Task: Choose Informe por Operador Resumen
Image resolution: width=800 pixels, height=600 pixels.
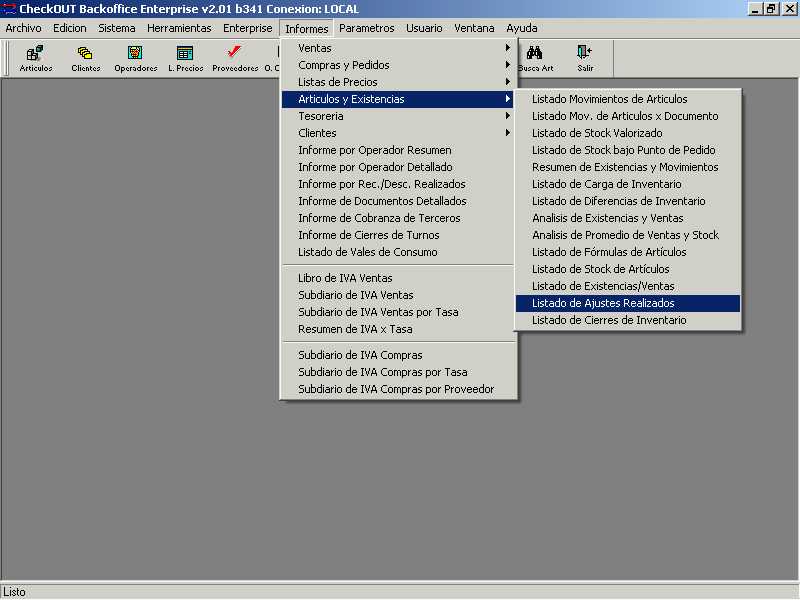Action: pyautogui.click(x=397, y=150)
